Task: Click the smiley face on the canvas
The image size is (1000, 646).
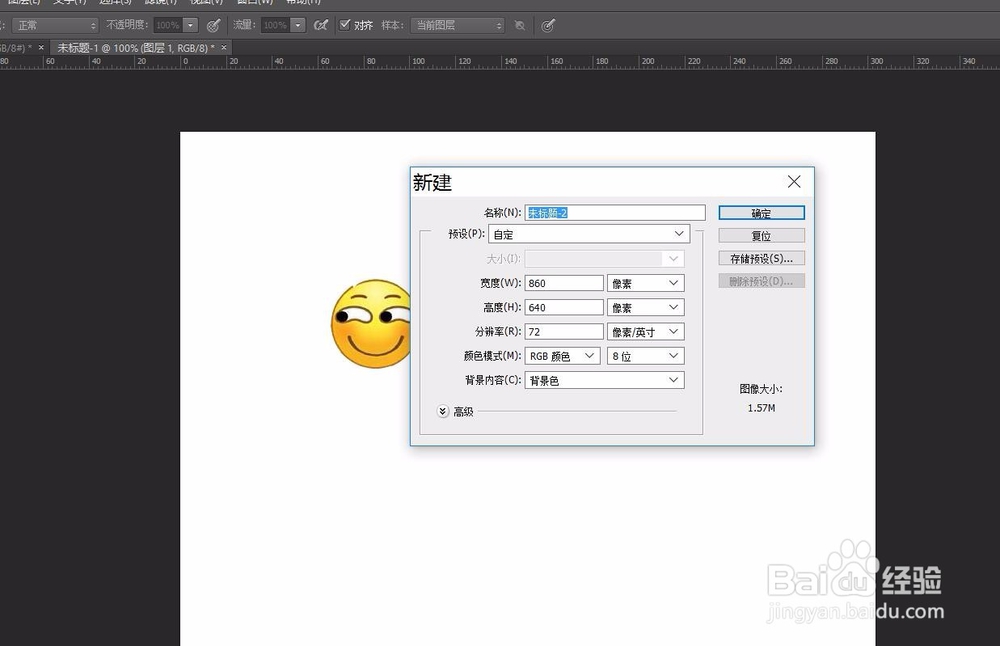Action: (x=371, y=323)
